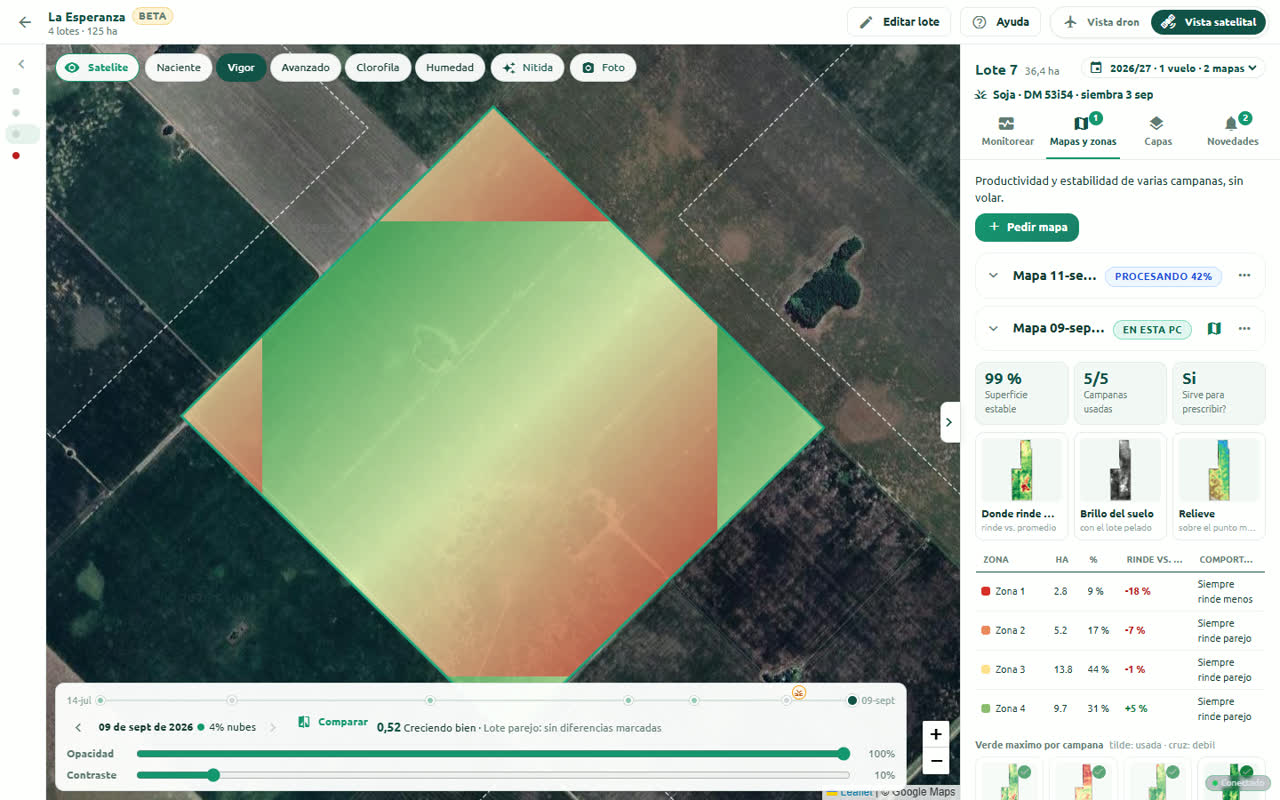Click the 14-jul timeline marker
Image resolution: width=1280 pixels, height=800 pixels.
(100, 700)
